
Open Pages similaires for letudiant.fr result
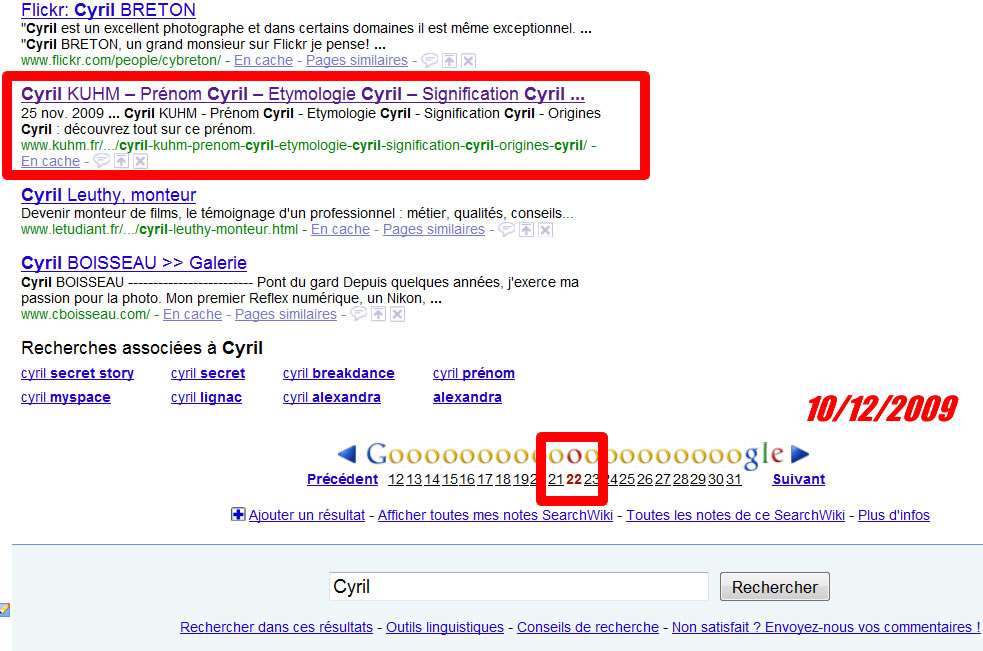(434, 230)
